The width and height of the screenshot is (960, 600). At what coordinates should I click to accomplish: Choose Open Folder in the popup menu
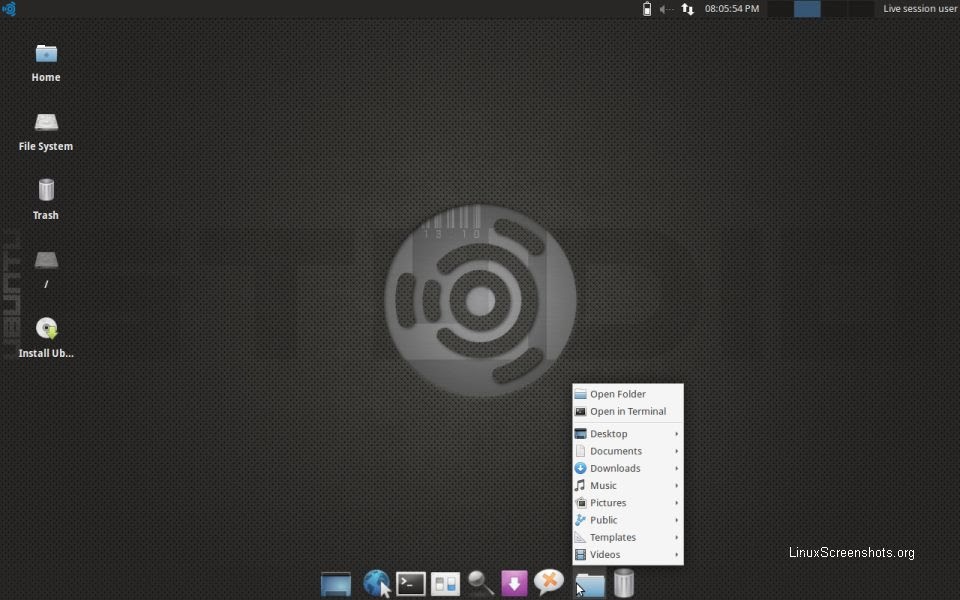628,394
